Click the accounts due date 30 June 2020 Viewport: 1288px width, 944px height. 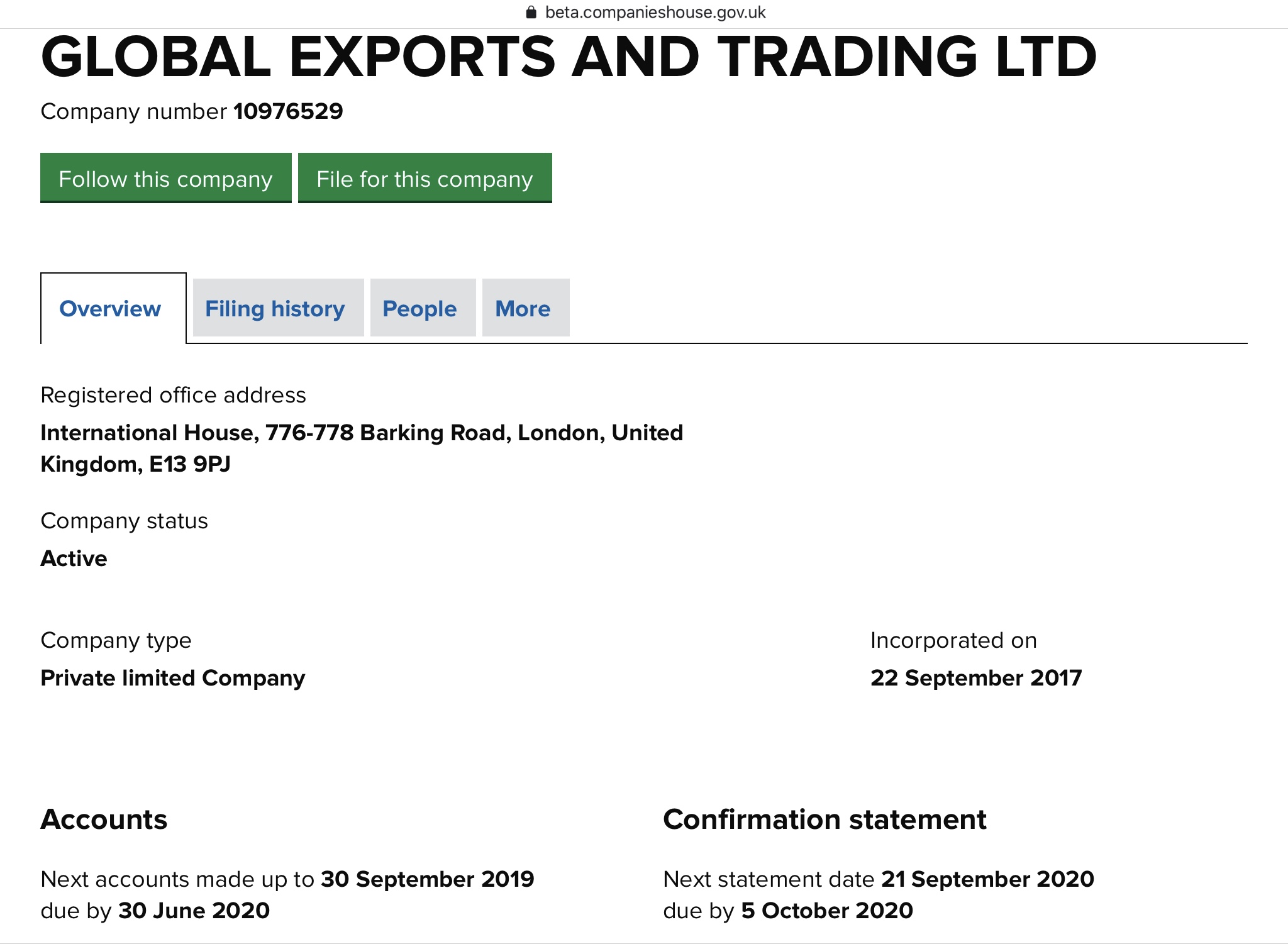(x=194, y=911)
